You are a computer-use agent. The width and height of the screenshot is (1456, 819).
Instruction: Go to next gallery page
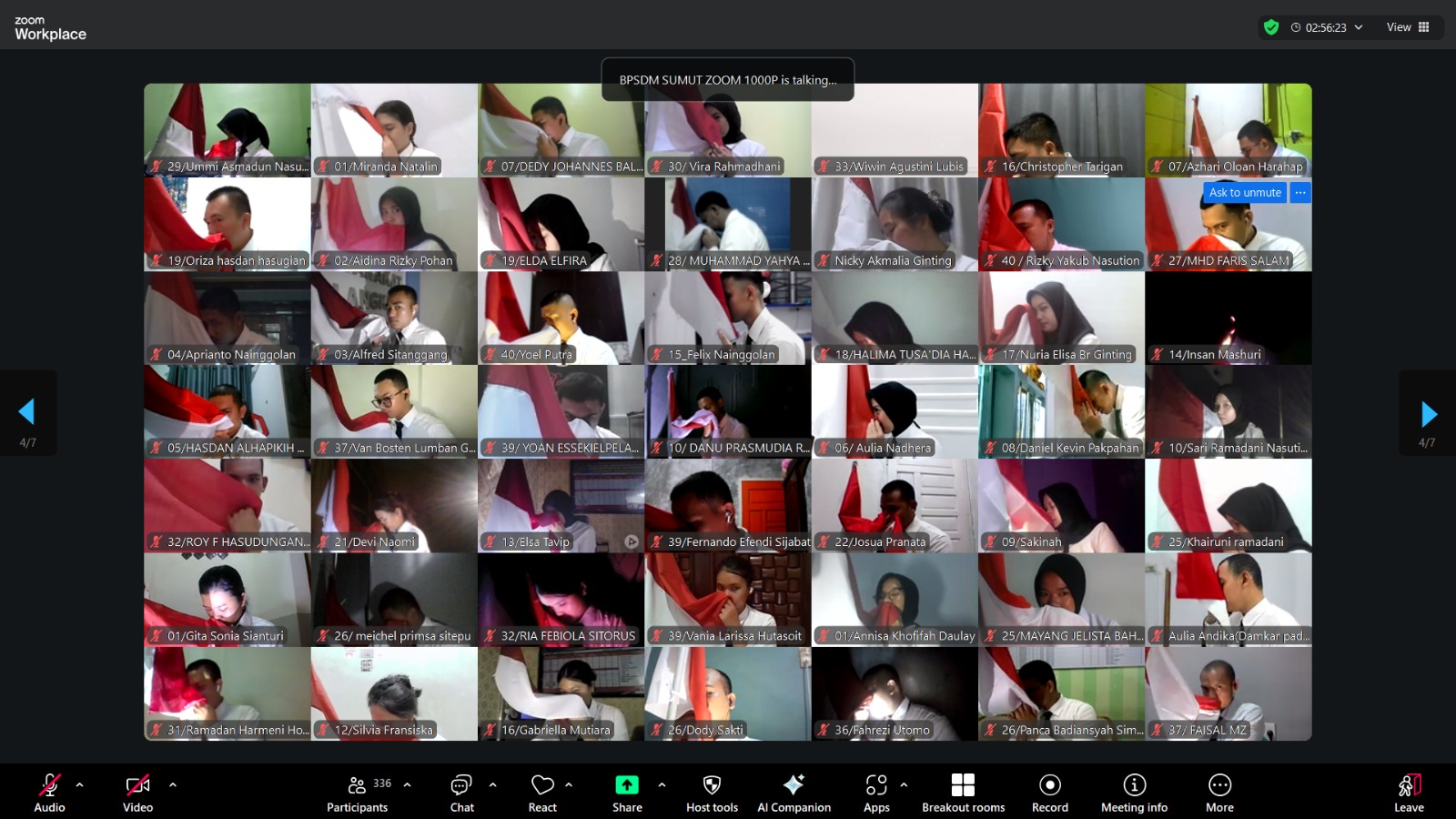click(1429, 415)
